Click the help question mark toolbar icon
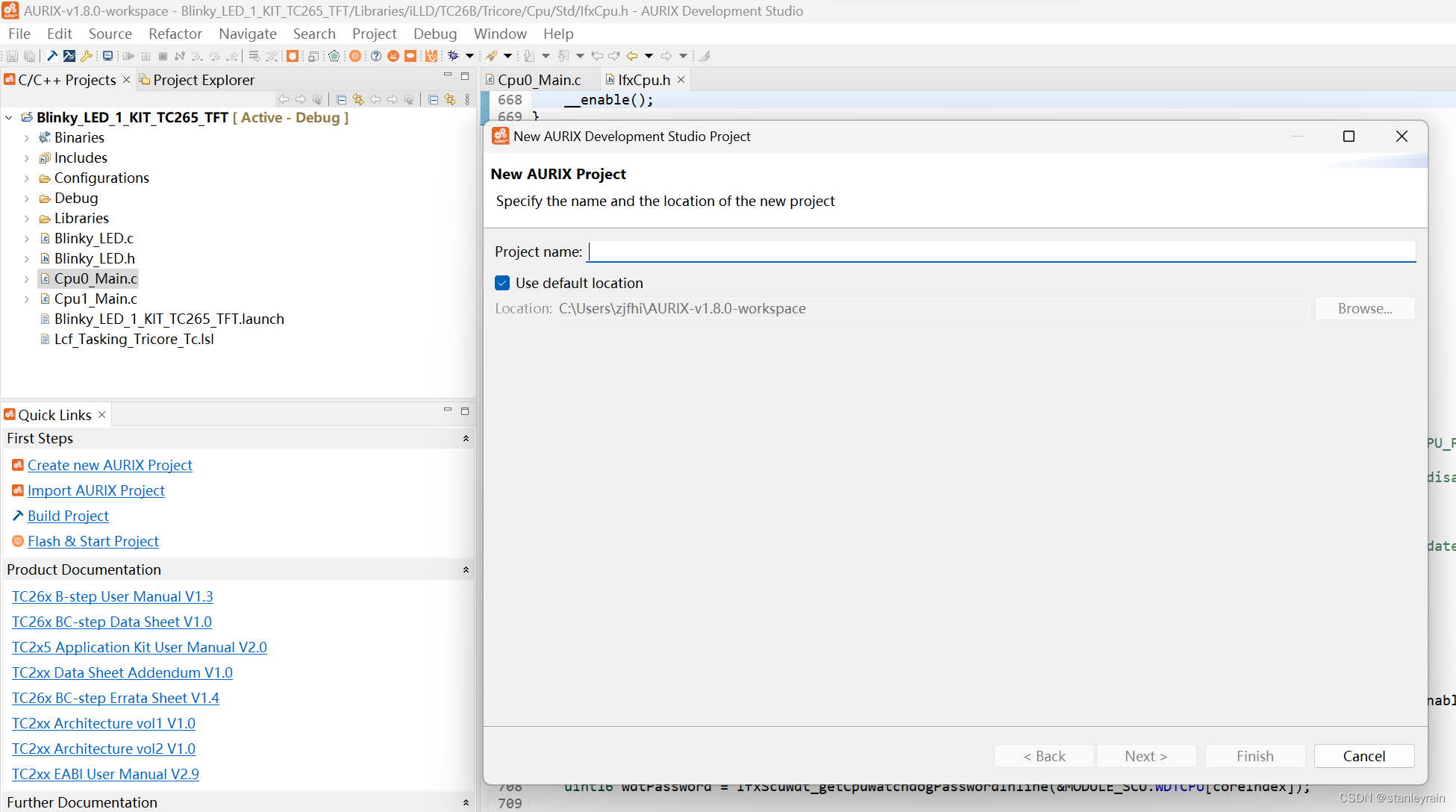 (376, 56)
